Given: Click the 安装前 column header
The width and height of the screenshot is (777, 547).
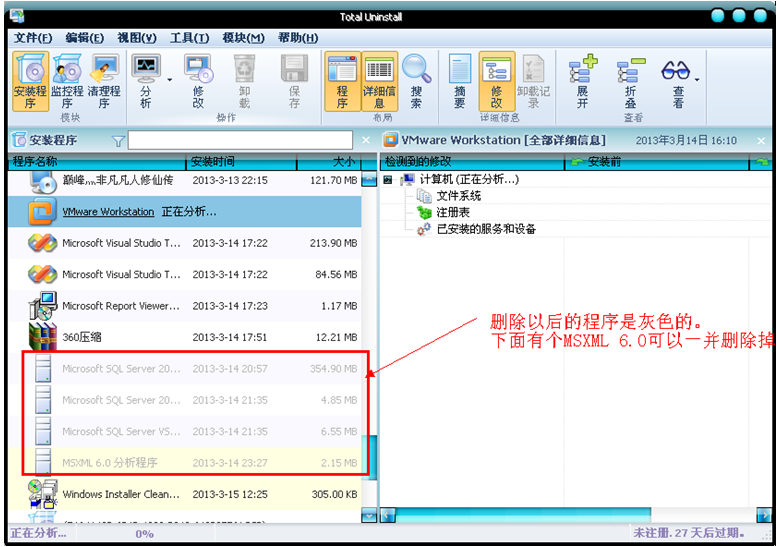Looking at the screenshot, I should [657, 162].
